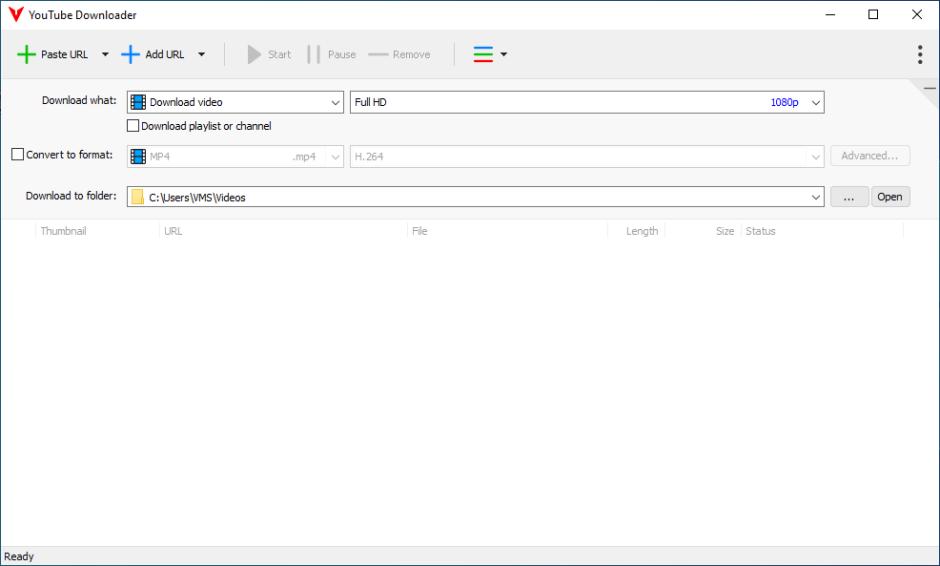The width and height of the screenshot is (940, 566).
Task: Click the blue plus Add URL icon
Action: click(130, 55)
